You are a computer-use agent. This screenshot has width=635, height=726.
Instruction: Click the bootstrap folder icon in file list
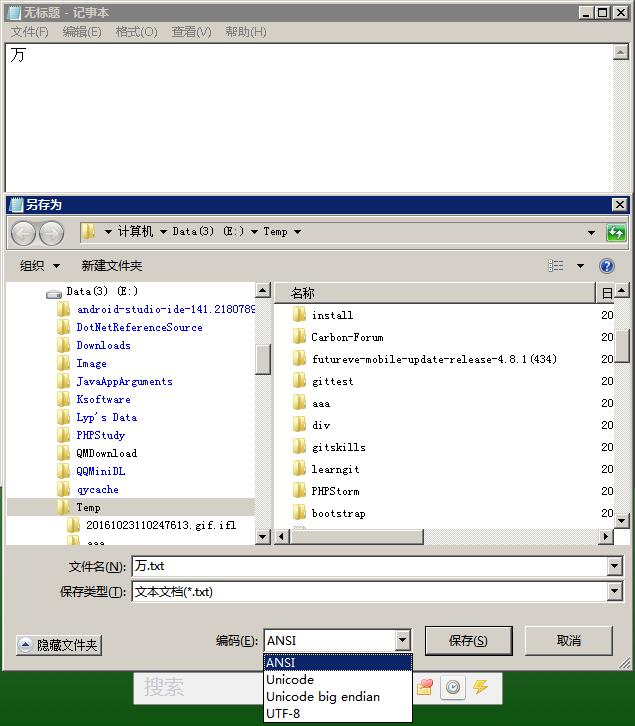pyautogui.click(x=300, y=513)
